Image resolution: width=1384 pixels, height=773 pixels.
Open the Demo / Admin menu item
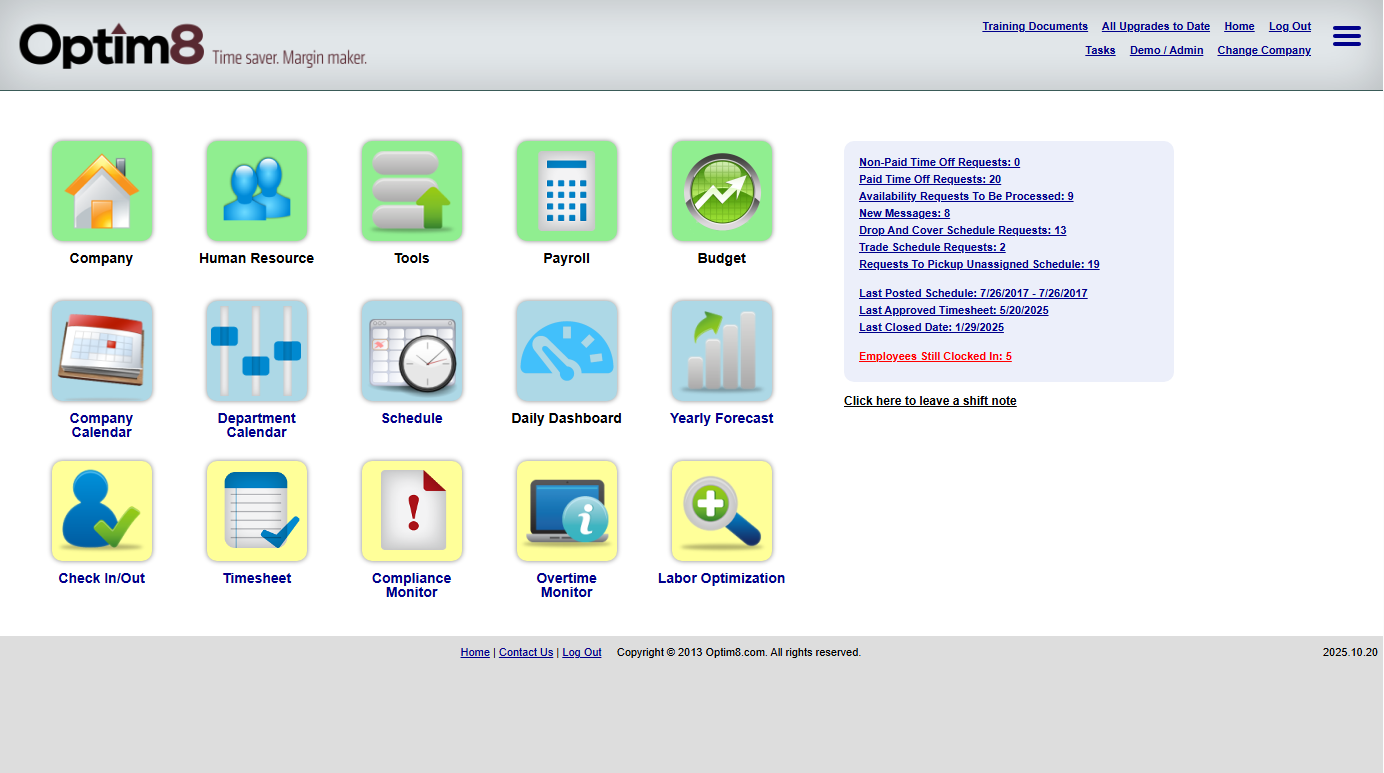click(x=1166, y=50)
